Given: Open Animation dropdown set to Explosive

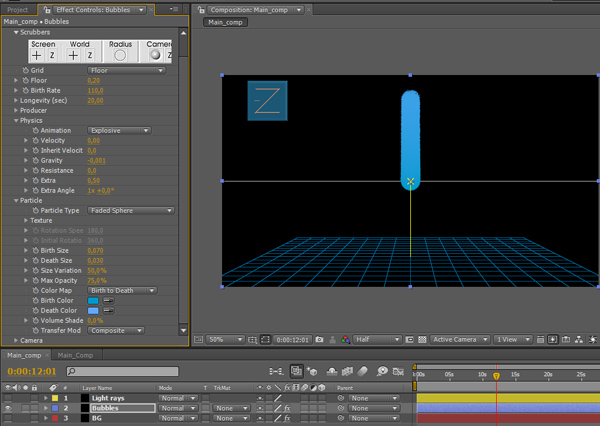Looking at the screenshot, I should 119,131.
